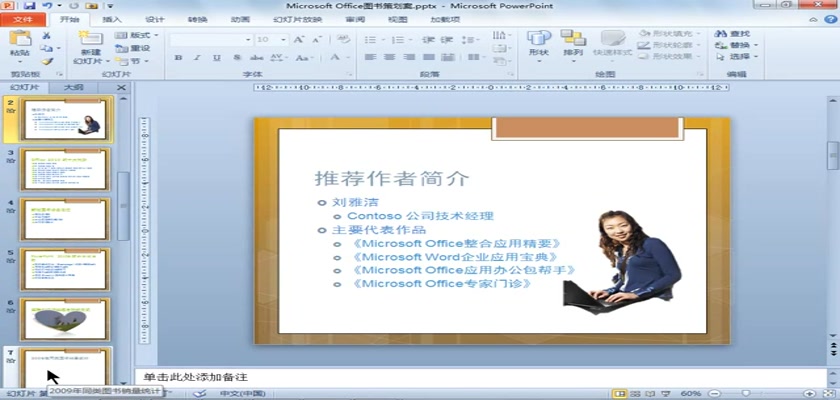Image resolution: width=840 pixels, height=400 pixels.
Task: Toggle Bold formatting
Action: pyautogui.click(x=178, y=57)
